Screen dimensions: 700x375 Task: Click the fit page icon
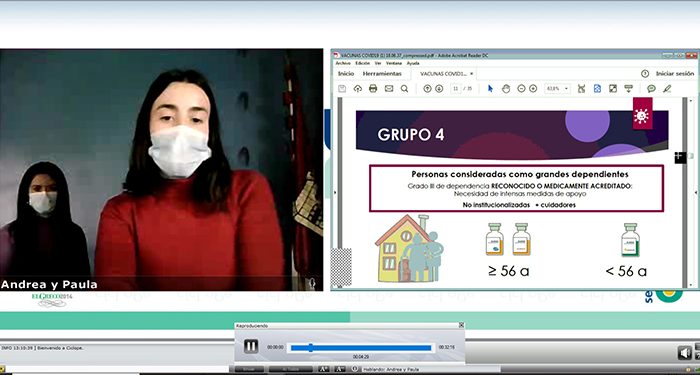(597, 88)
